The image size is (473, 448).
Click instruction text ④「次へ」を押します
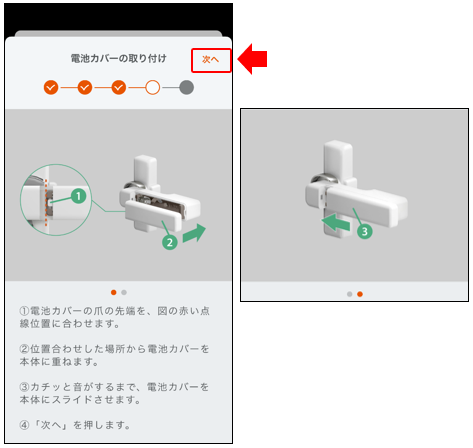pyautogui.click(x=75, y=425)
